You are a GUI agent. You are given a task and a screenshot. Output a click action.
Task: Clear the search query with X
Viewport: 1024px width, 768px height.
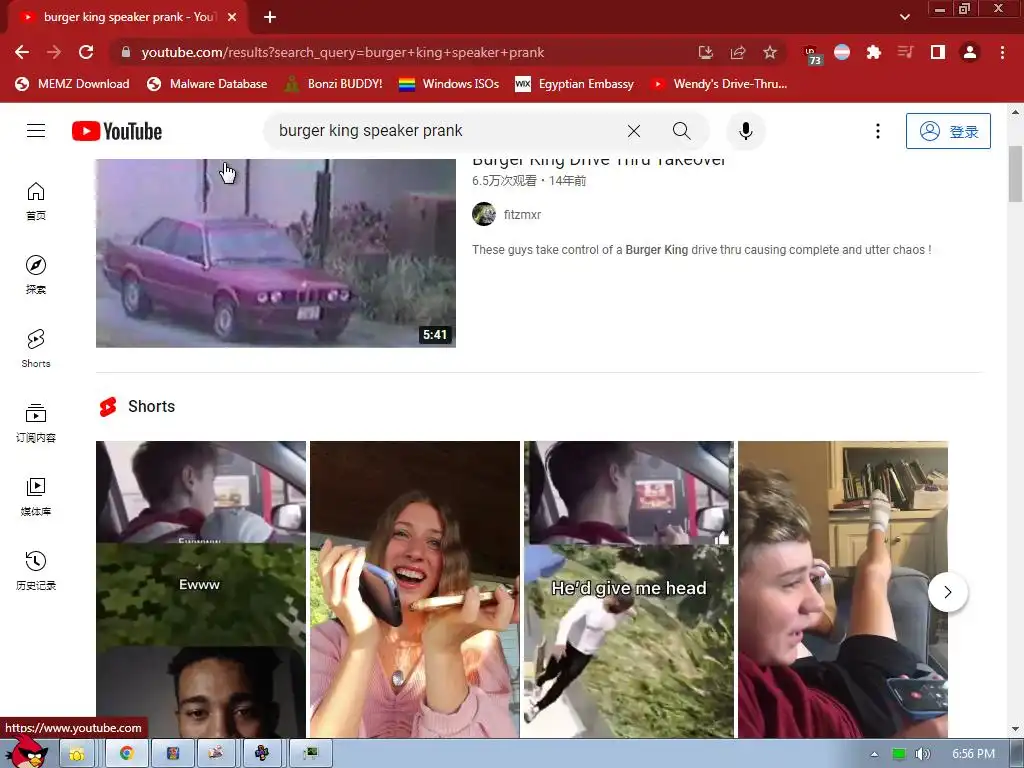(x=633, y=131)
